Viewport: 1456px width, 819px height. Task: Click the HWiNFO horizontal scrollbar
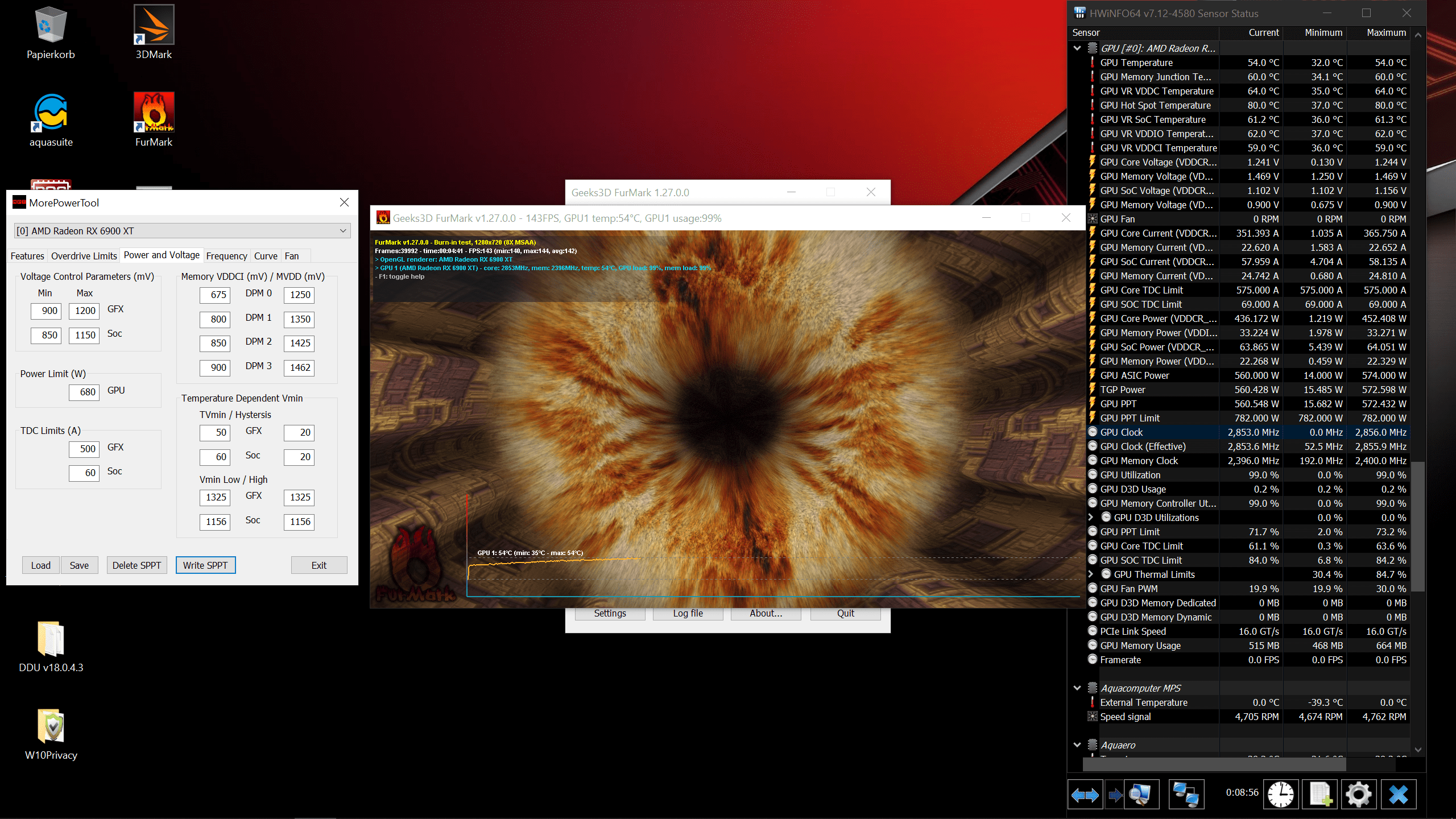pos(1214,765)
